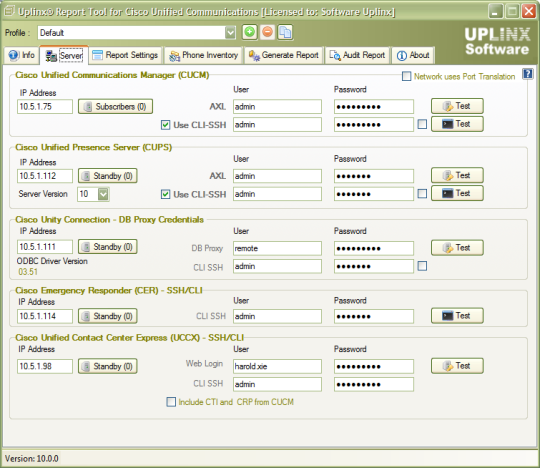540x468 pixels.
Task: Test the CUPS AXL connection
Action: coord(457,176)
